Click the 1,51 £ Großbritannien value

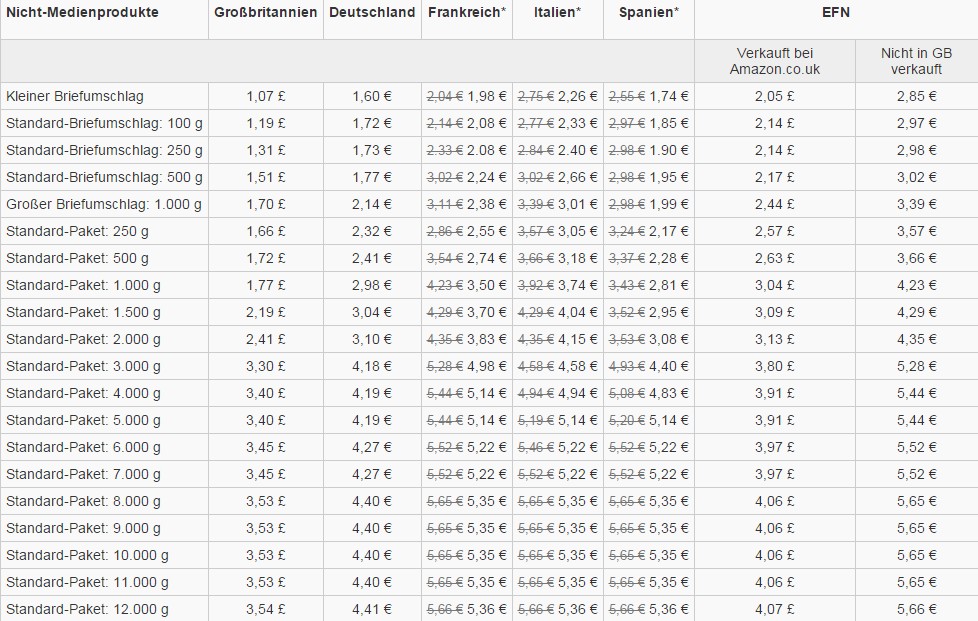point(266,178)
